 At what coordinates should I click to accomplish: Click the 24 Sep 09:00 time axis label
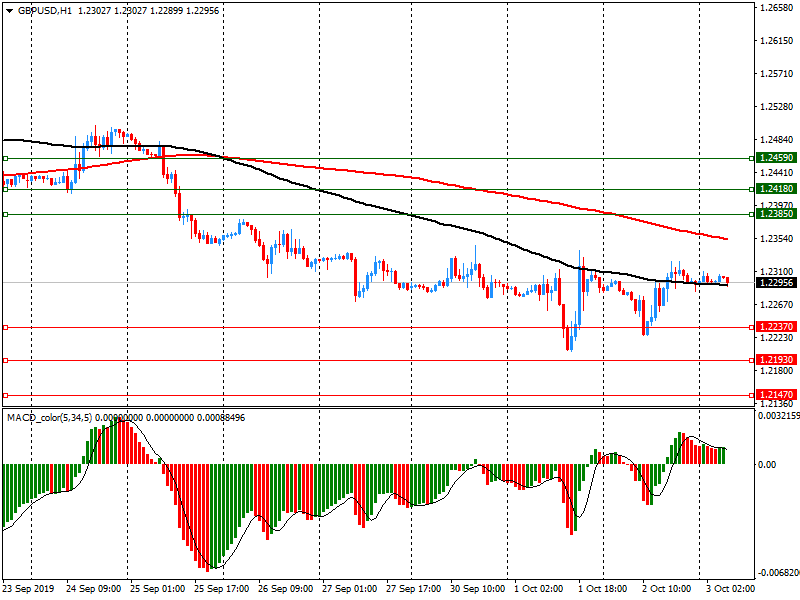[93, 589]
